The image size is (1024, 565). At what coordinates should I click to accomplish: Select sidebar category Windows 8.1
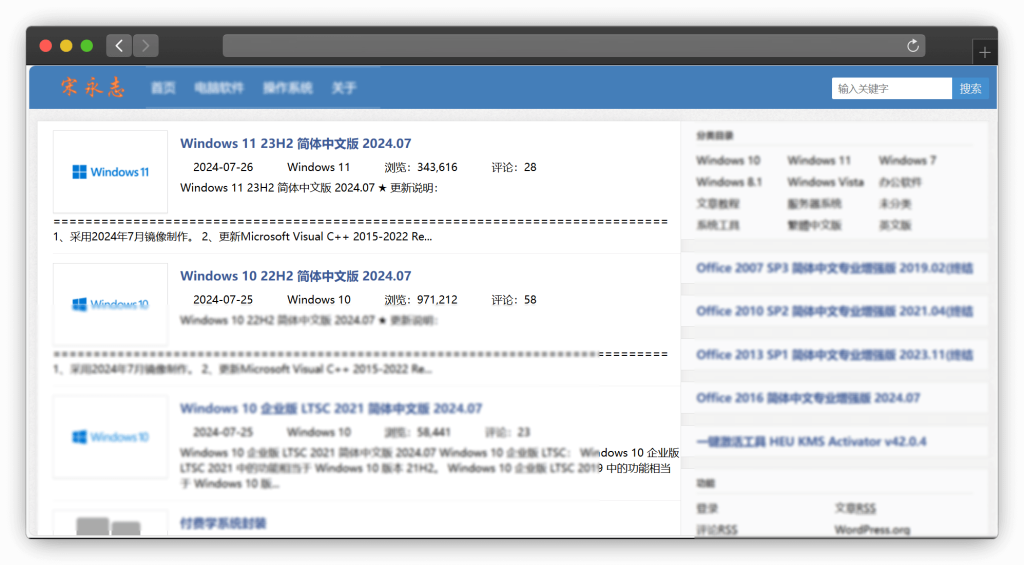click(x=729, y=182)
